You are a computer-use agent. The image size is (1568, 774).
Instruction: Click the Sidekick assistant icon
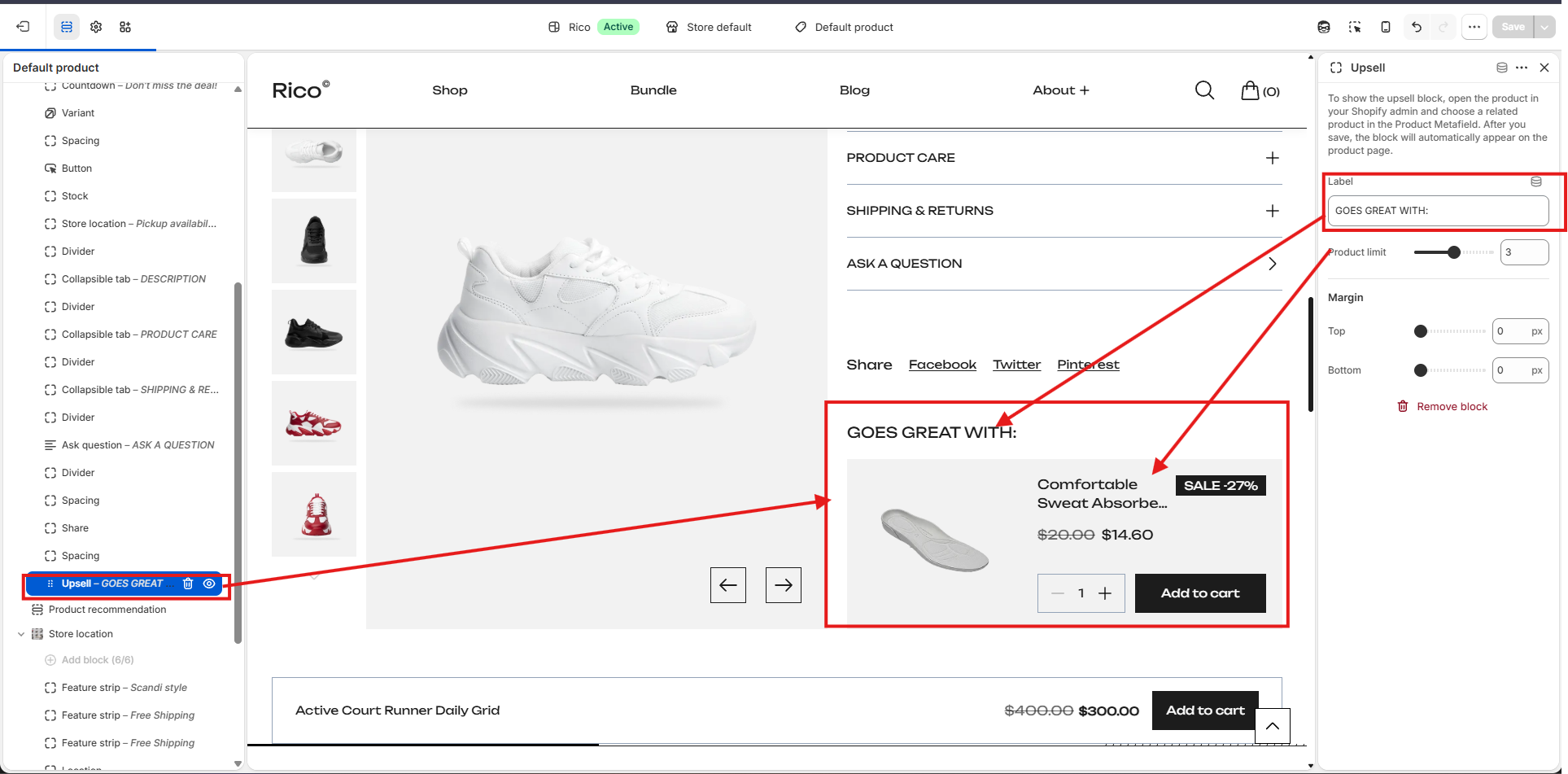point(1324,27)
